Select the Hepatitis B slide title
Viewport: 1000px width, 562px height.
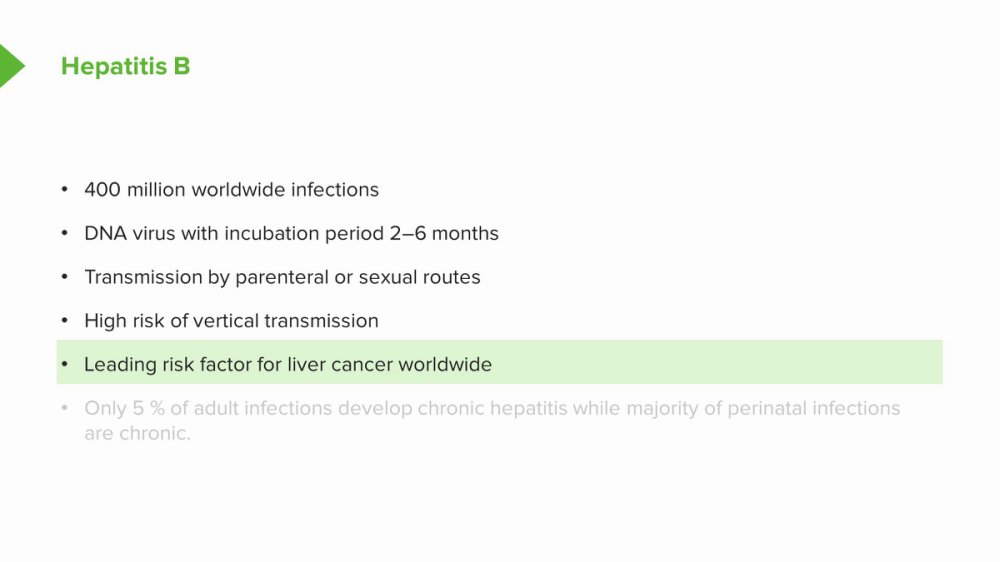(x=126, y=66)
